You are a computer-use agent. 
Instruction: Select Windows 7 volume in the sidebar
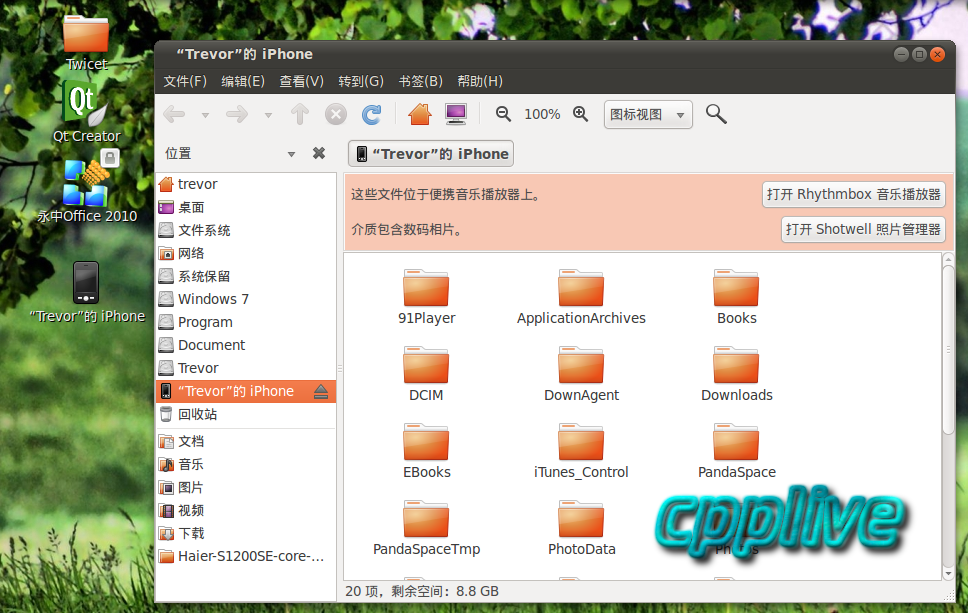(246, 299)
